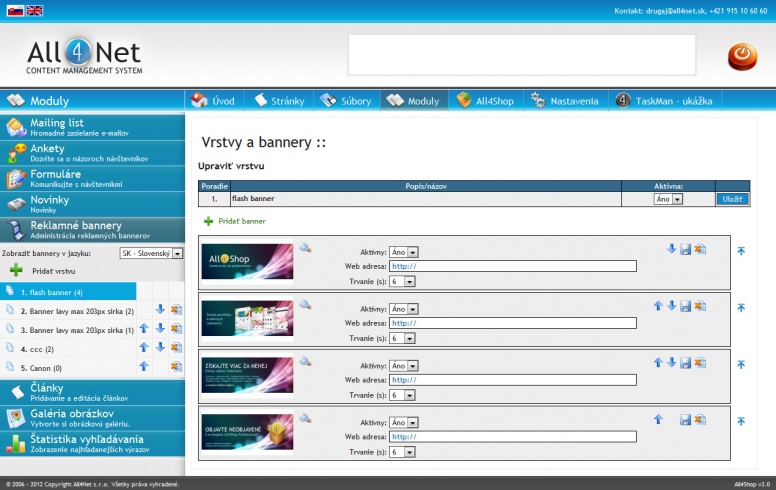
Task: Delete the Canon layer in sidebar
Action: coord(176,366)
